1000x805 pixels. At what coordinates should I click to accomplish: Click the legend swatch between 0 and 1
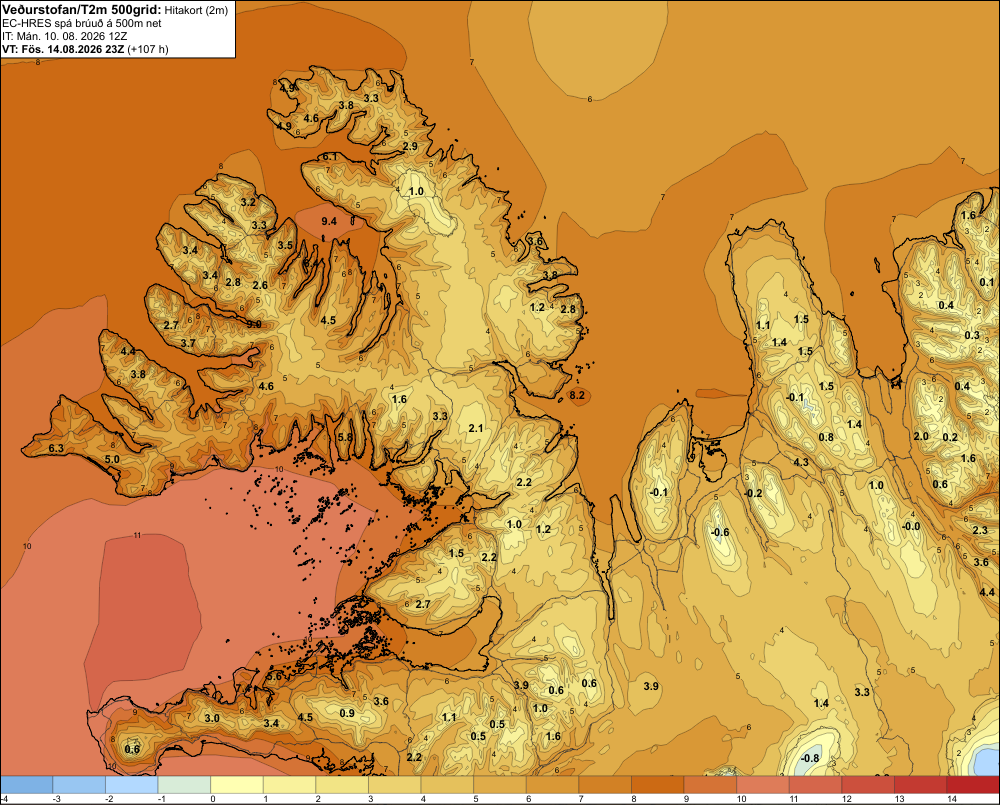pyautogui.click(x=237, y=784)
